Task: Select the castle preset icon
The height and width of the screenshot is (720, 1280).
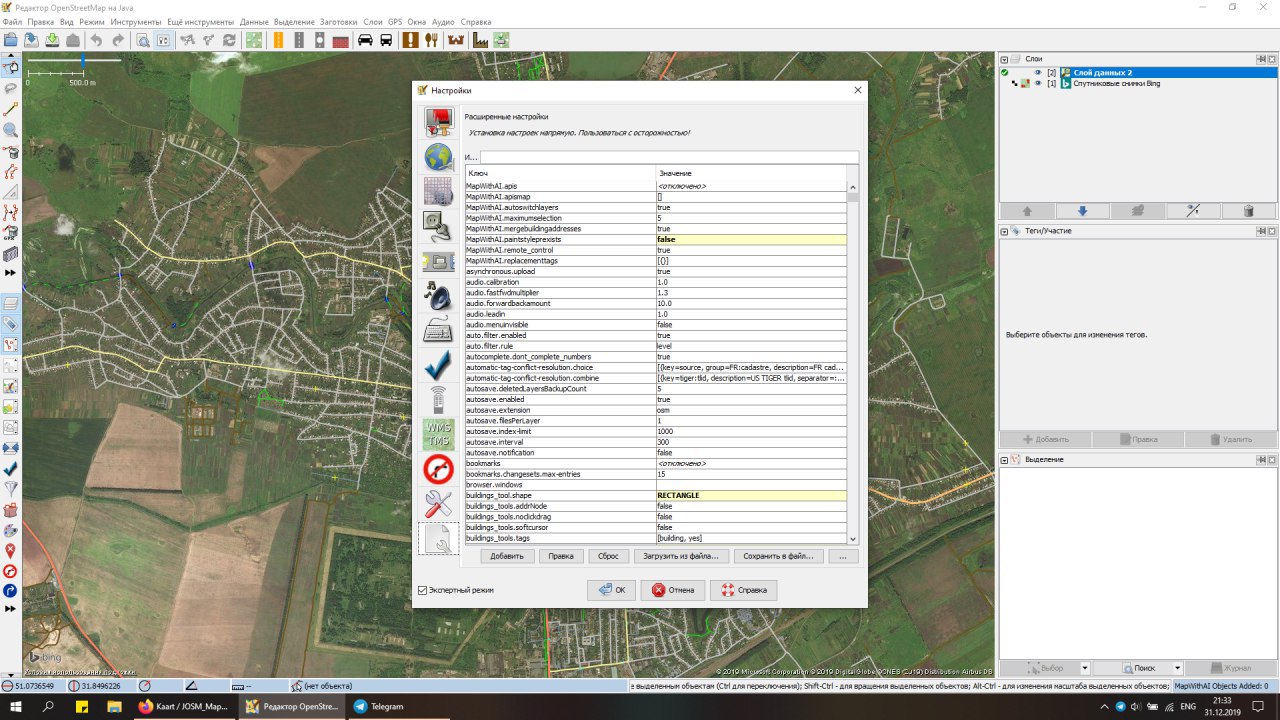Action: coord(457,40)
